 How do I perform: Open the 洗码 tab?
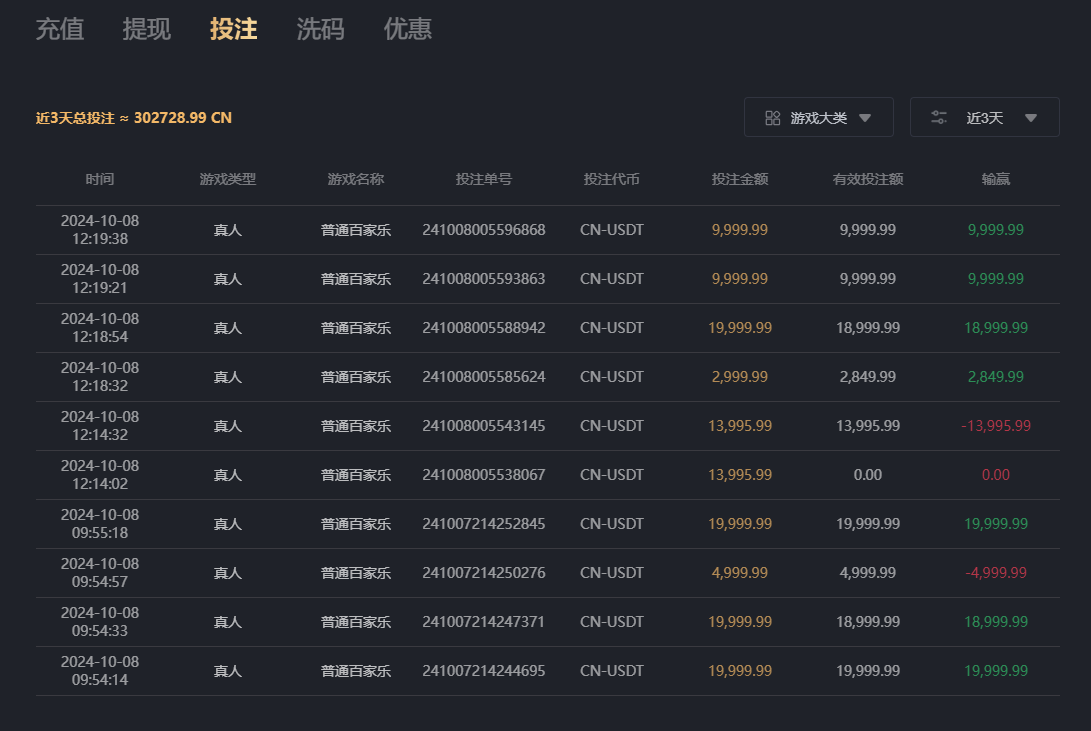click(x=321, y=29)
